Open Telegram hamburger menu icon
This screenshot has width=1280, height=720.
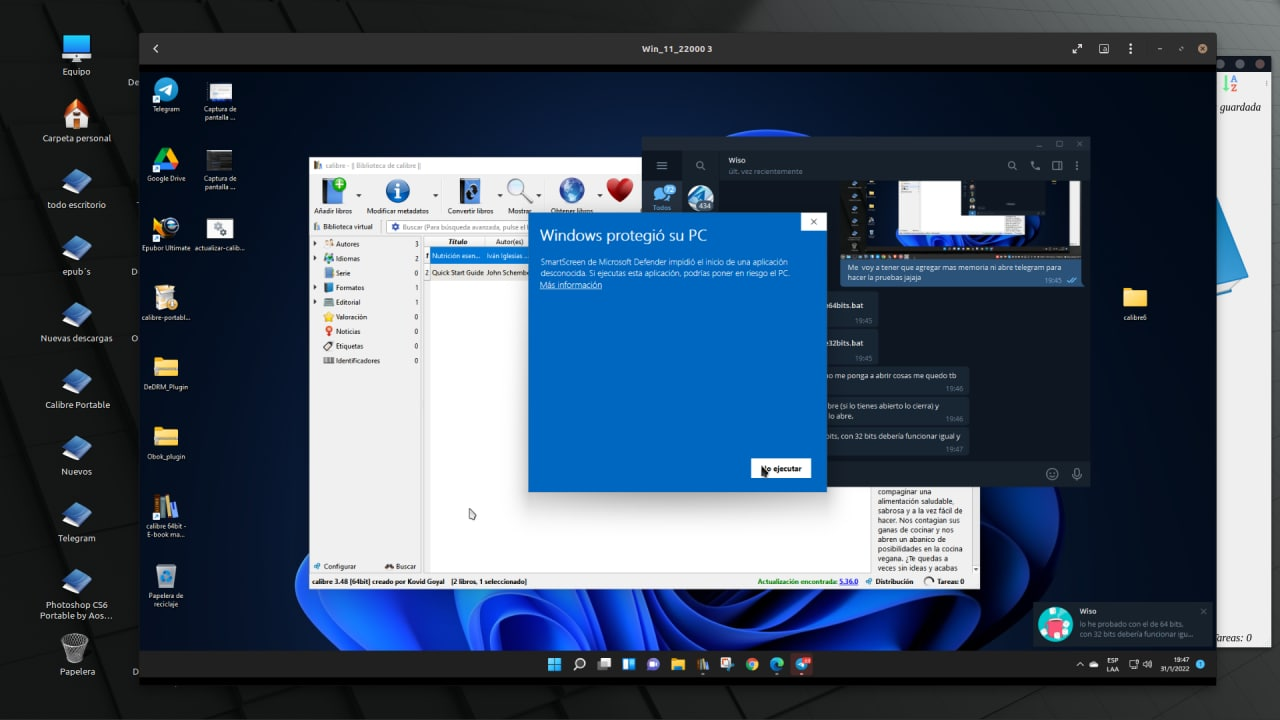tap(661, 166)
